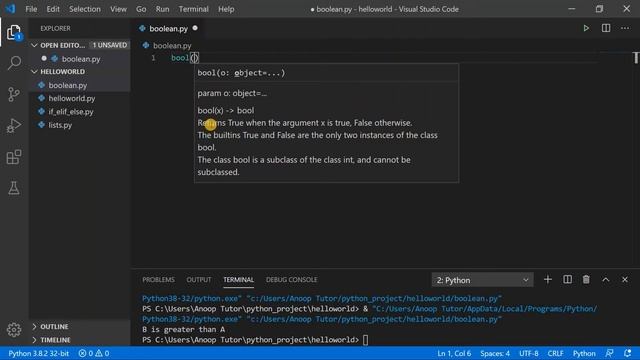Screen dimensions: 640x360
Task: Close the terminal panel
Action: 625,280
